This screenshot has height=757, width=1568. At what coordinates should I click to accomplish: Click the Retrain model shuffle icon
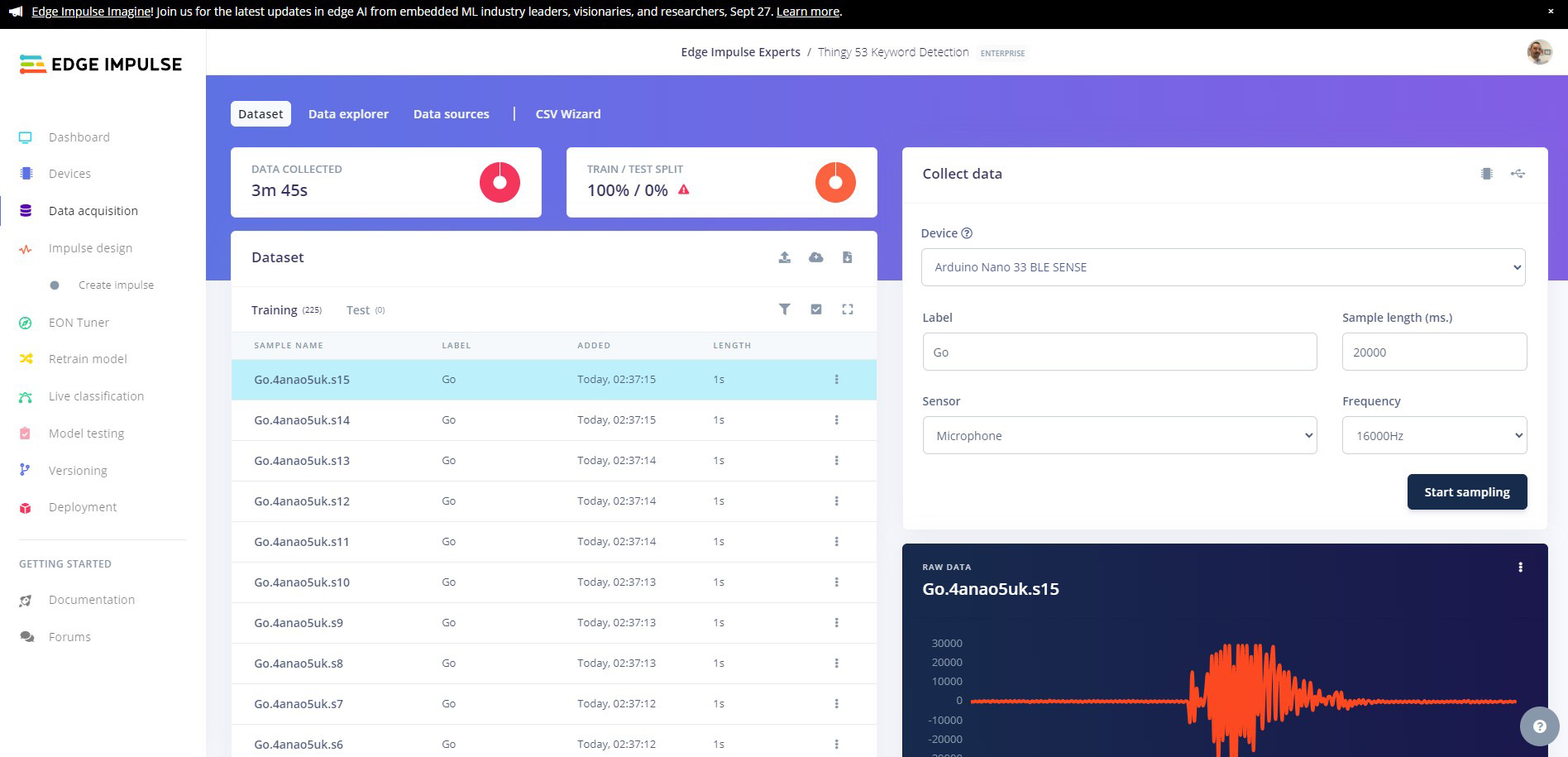26,359
